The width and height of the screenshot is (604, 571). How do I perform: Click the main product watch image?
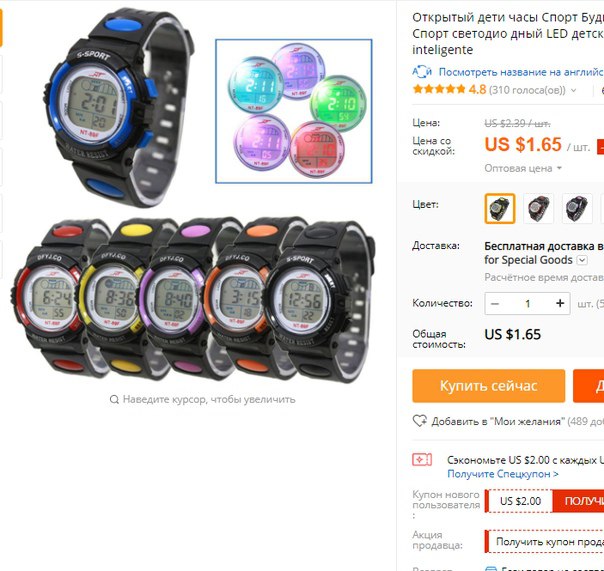(193, 196)
